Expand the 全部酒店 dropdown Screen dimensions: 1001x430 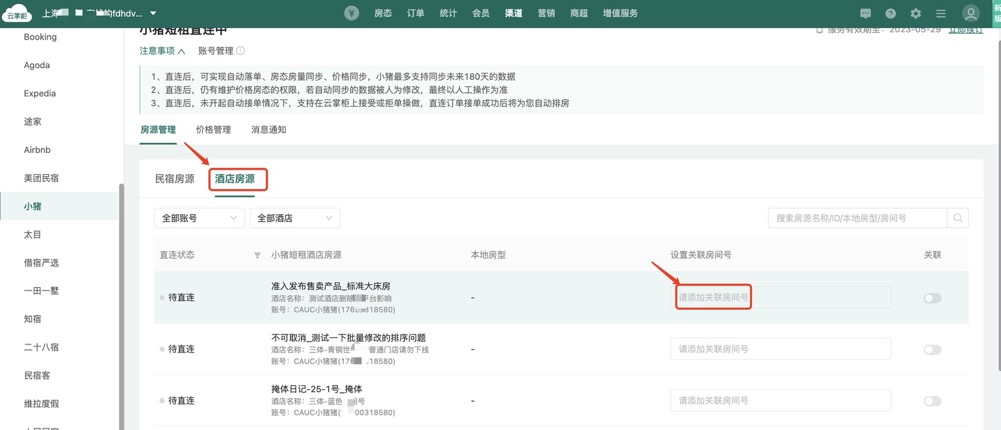click(x=294, y=218)
